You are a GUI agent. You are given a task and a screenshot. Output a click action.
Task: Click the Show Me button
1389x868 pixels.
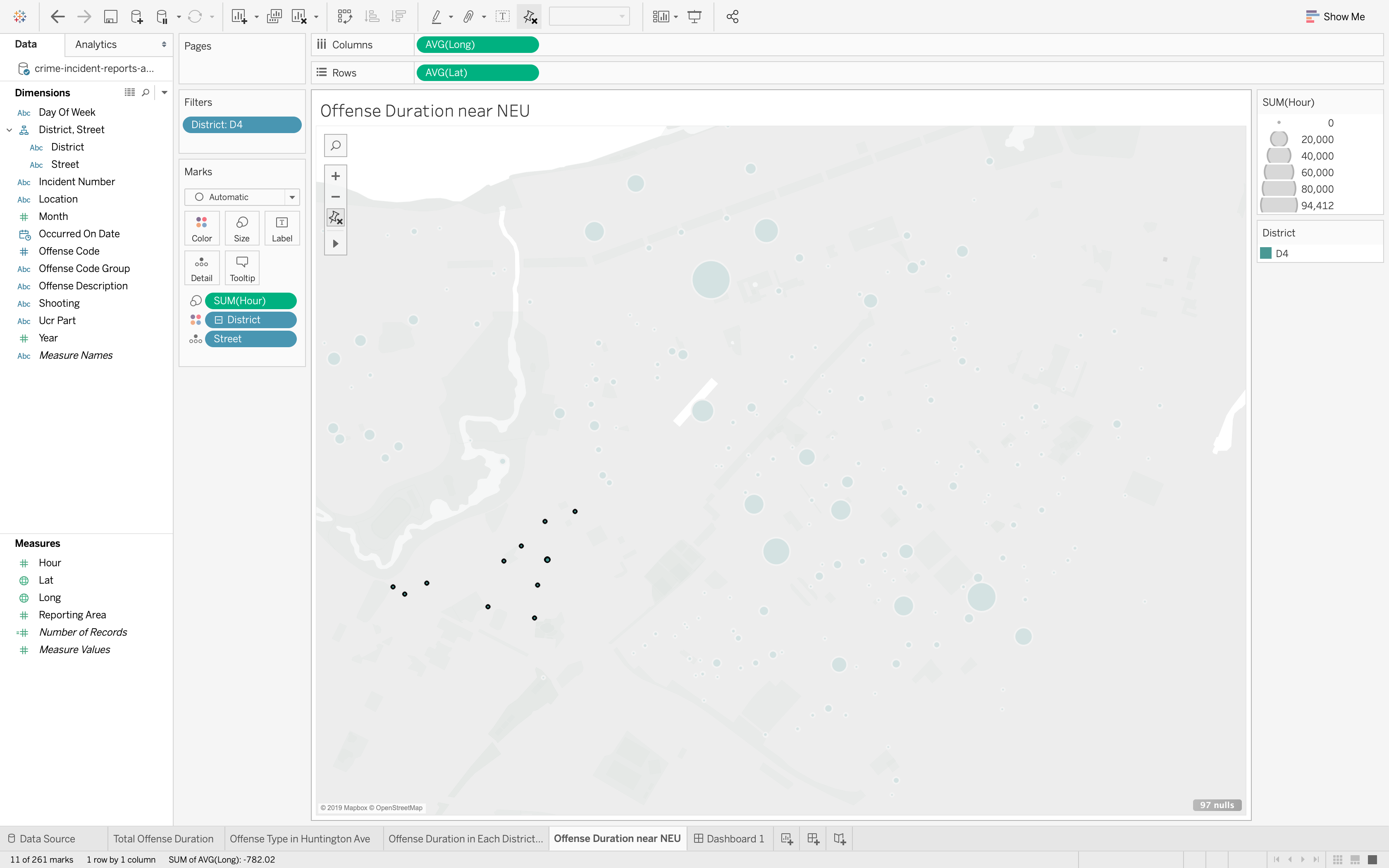point(1335,17)
